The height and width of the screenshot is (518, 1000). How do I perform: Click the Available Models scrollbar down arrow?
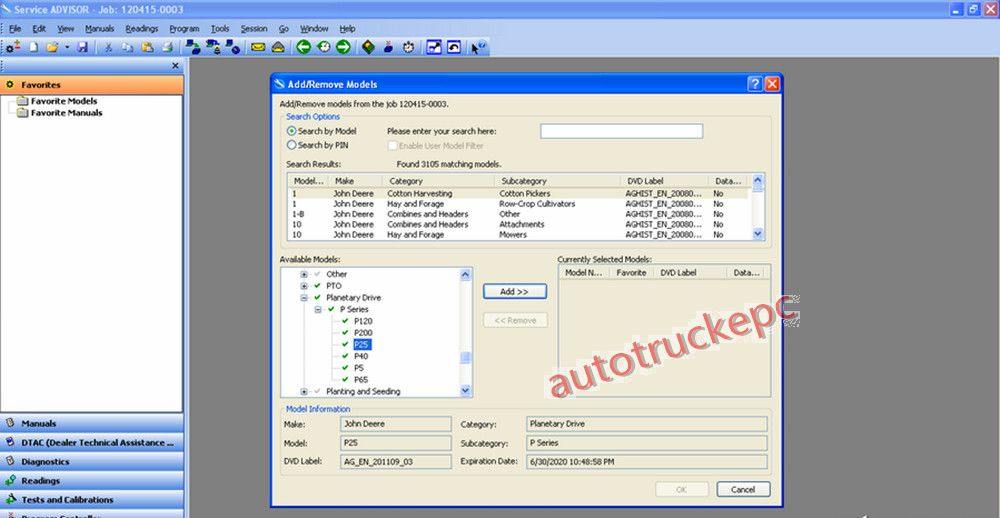click(465, 390)
